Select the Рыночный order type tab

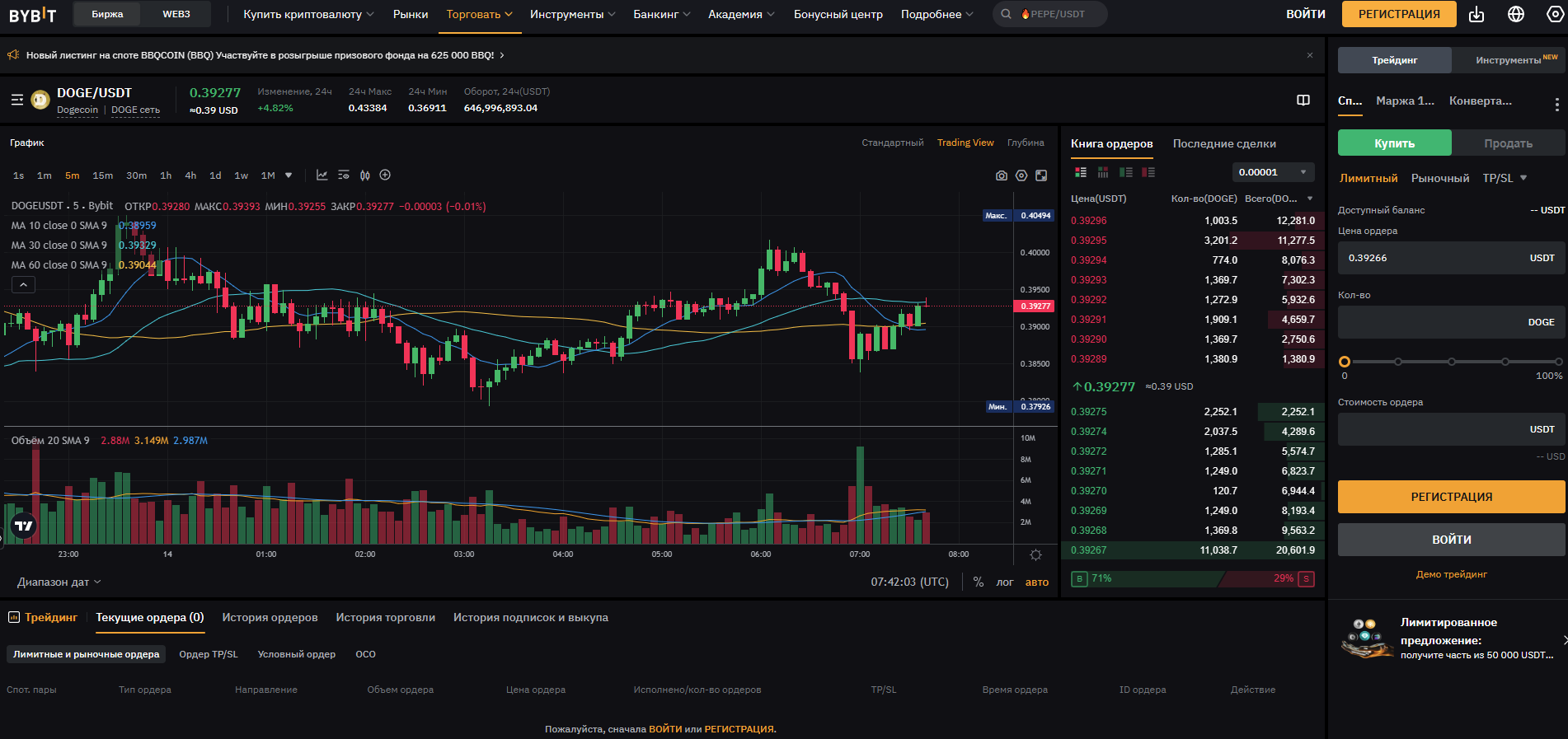pos(1439,178)
